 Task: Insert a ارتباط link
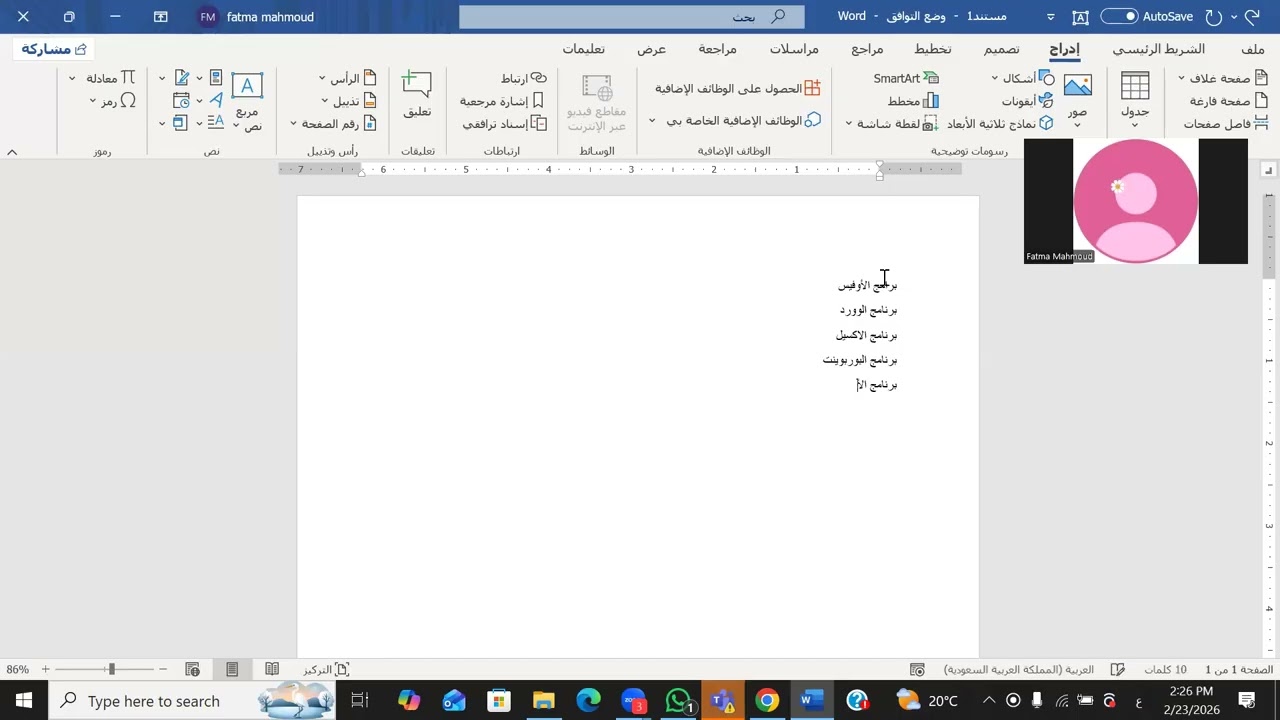click(x=524, y=78)
